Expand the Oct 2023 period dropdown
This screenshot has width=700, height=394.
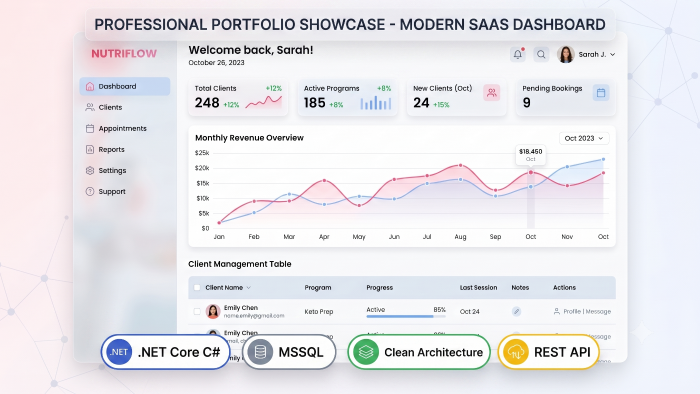[x=584, y=138]
